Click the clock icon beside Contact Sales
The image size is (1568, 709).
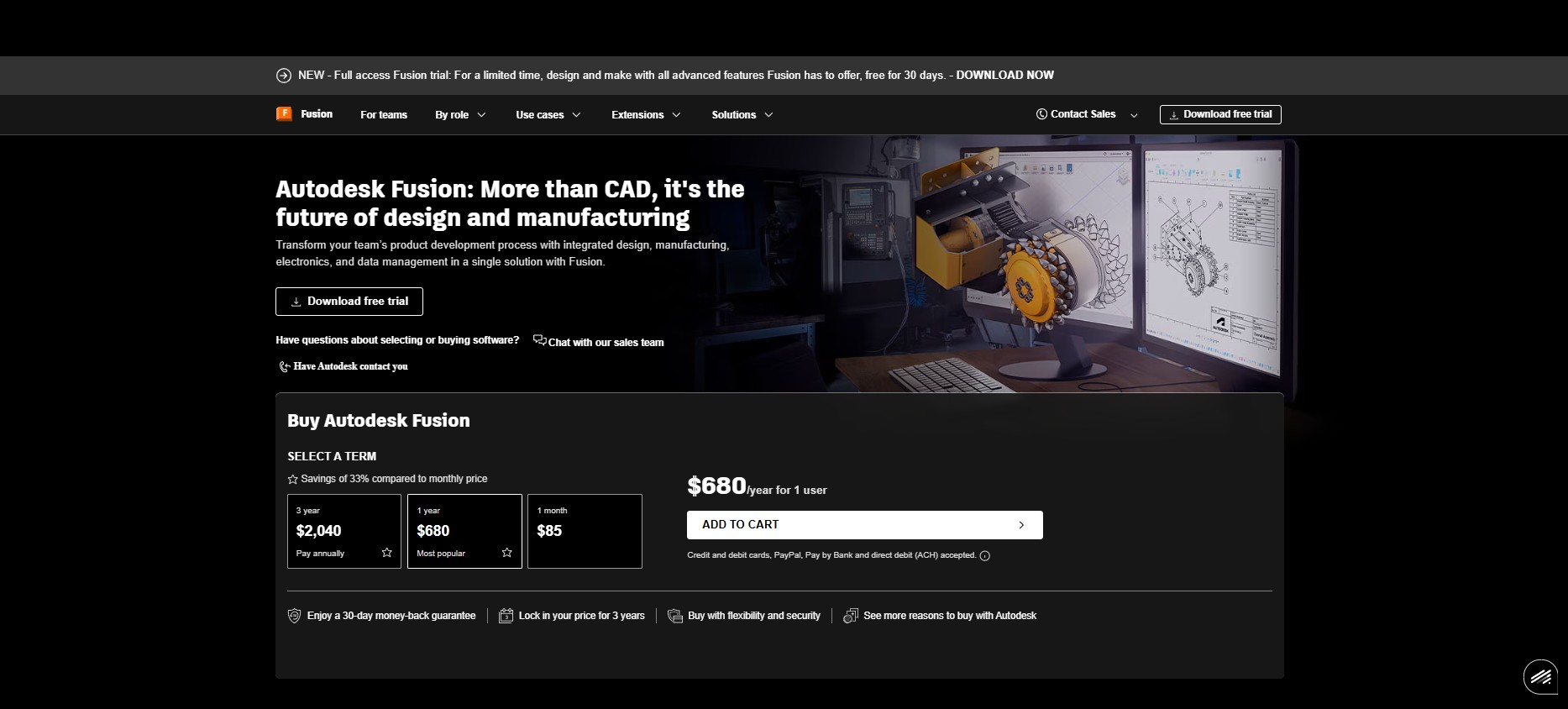pos(1041,114)
